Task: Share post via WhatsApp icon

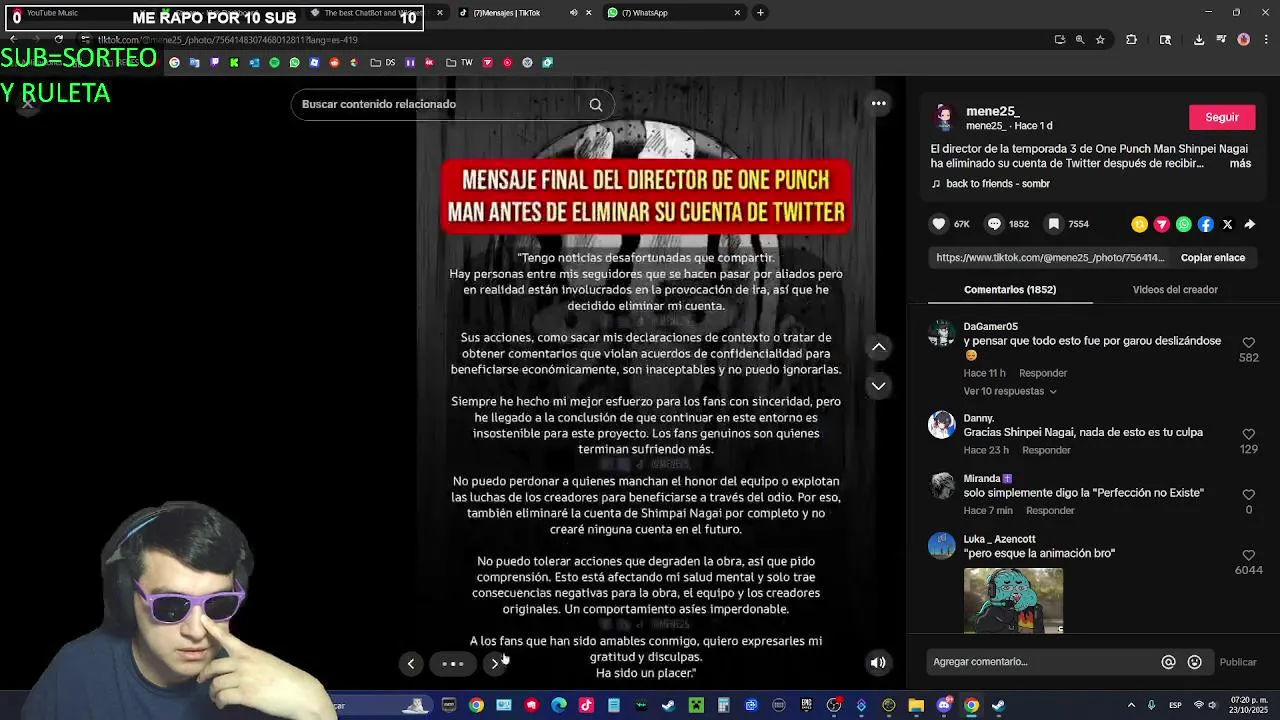Action: [x=1184, y=224]
